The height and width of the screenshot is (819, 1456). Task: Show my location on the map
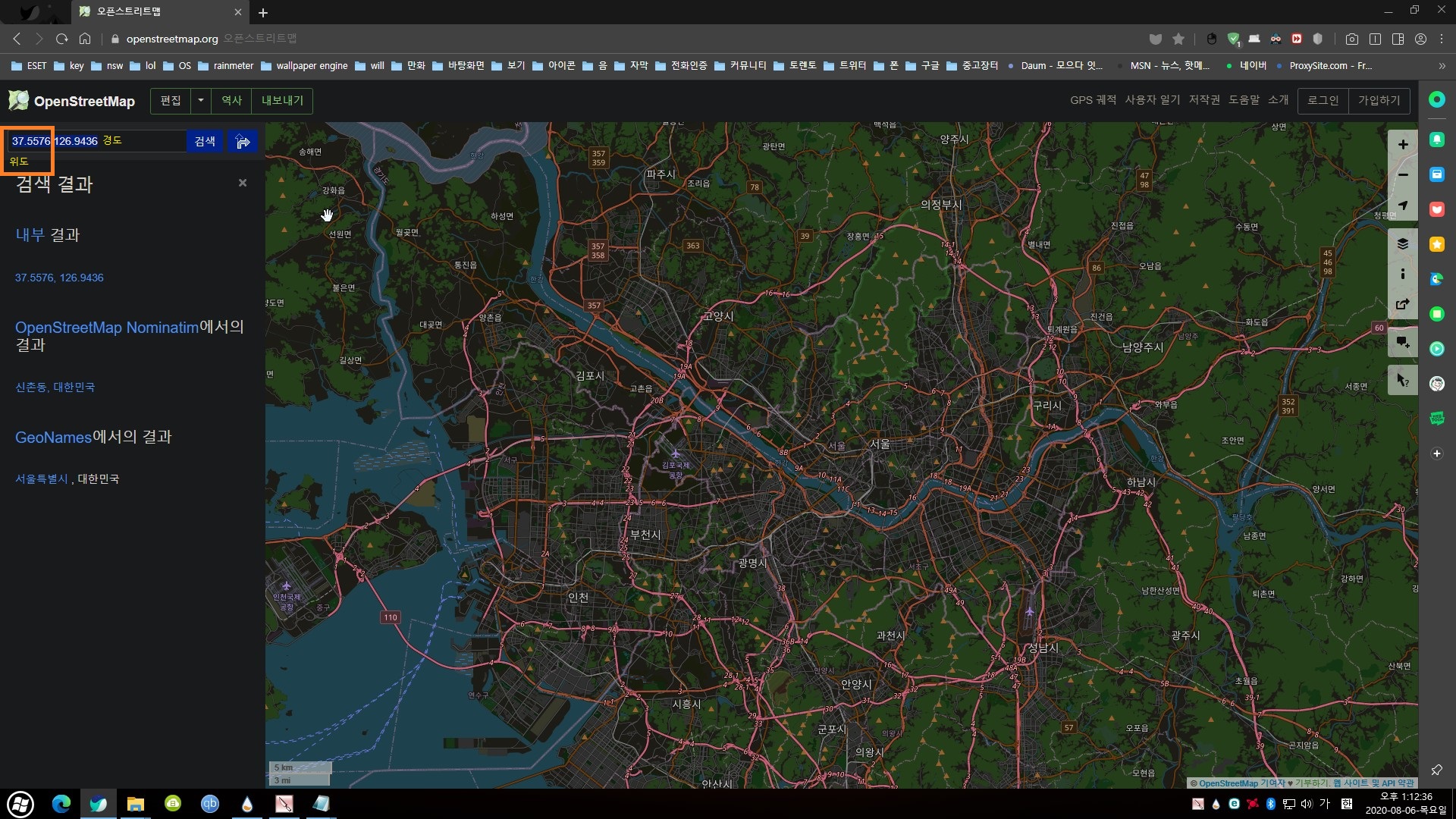pos(1403,206)
